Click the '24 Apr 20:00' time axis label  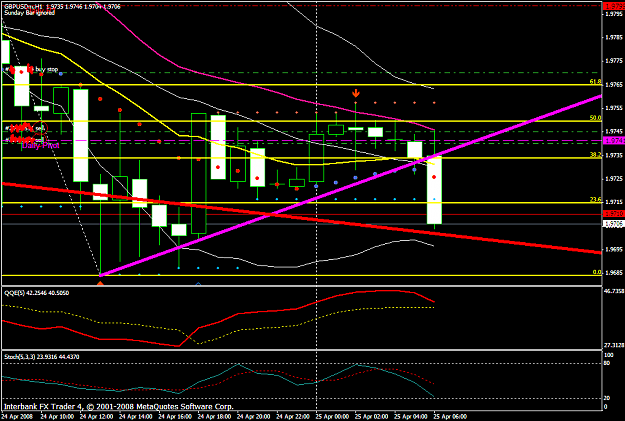(x=254, y=417)
